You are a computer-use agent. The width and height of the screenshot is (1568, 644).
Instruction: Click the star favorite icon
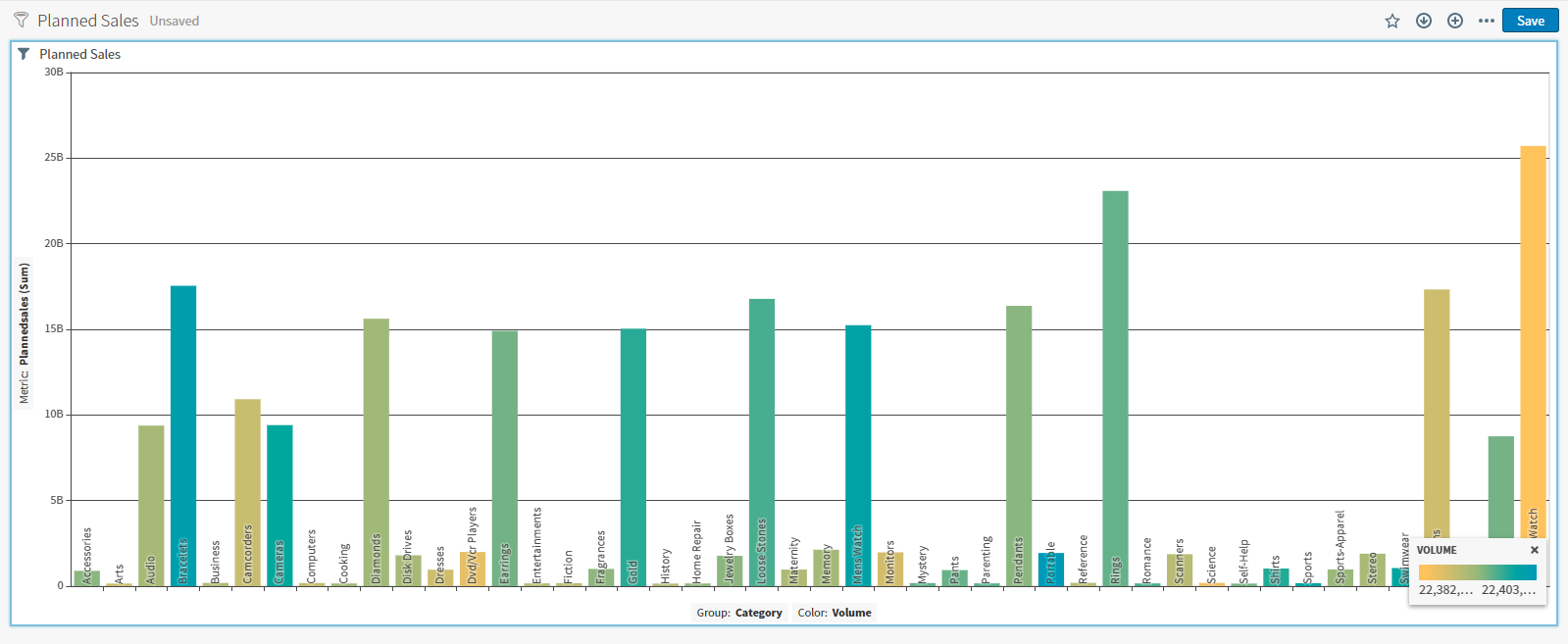[x=1392, y=21]
